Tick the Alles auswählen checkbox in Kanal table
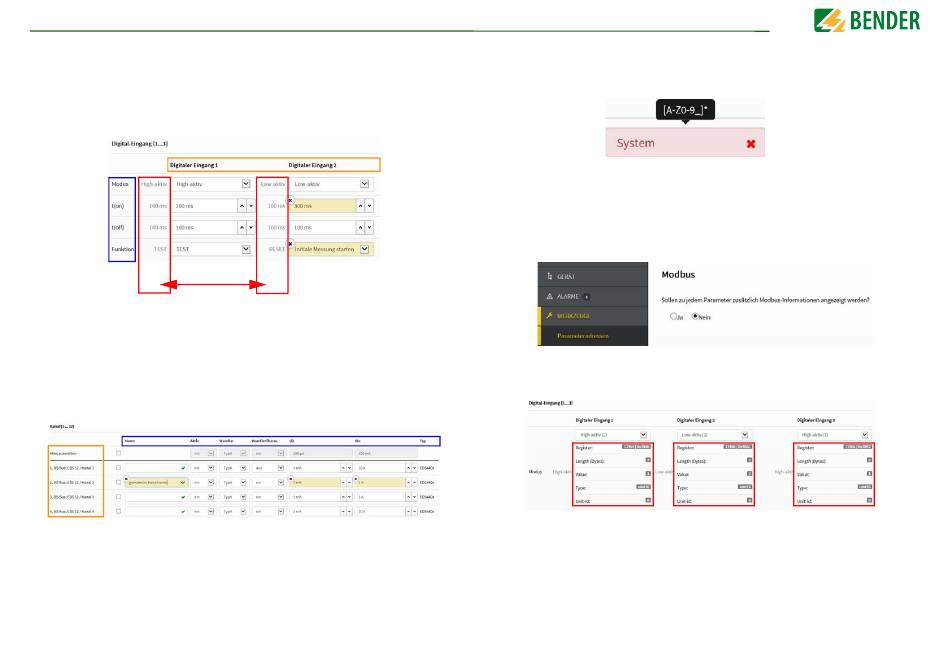Image resolution: width=950 pixels, height=659 pixels. pyautogui.click(x=118, y=453)
